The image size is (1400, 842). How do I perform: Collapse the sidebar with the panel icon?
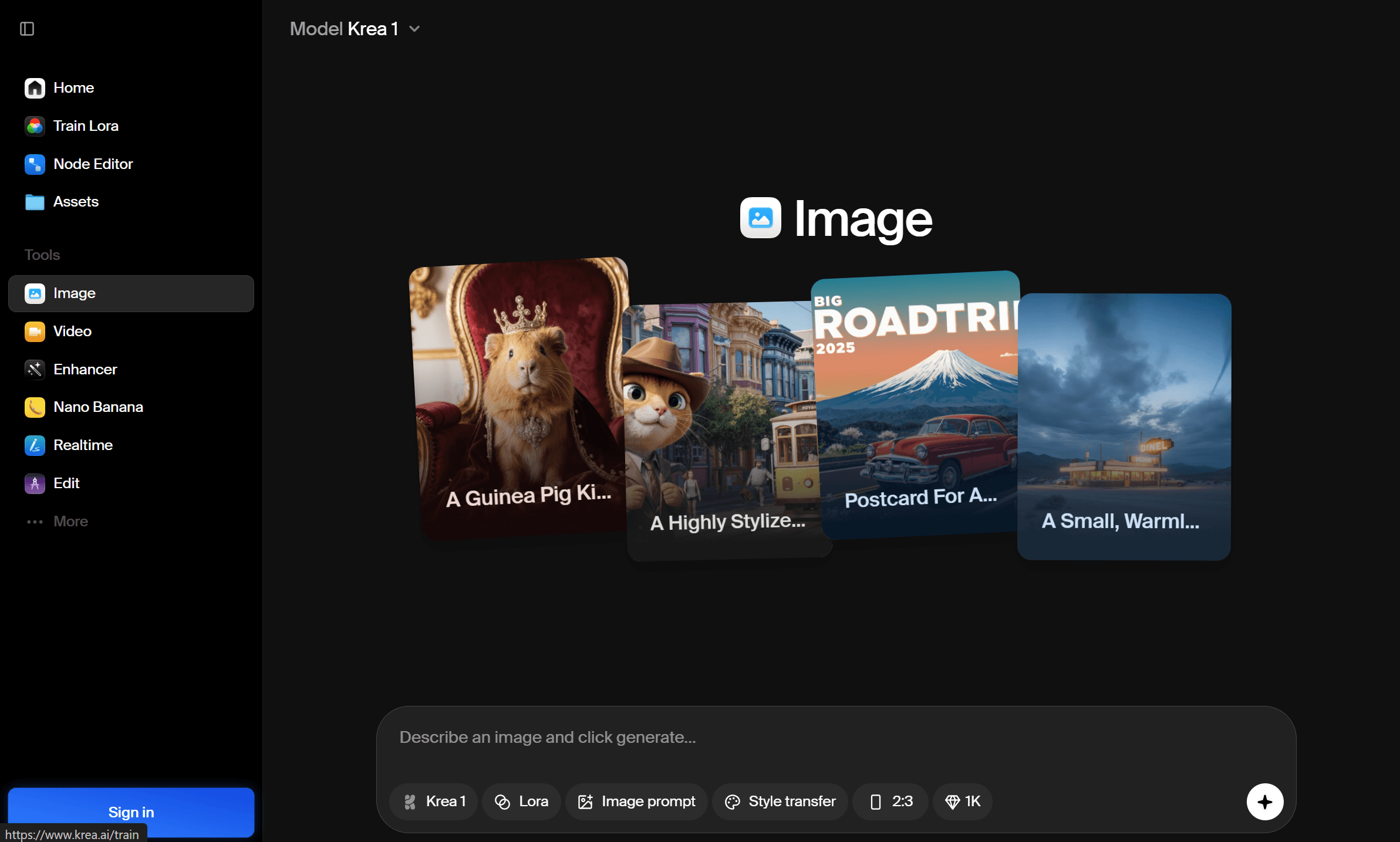(27, 29)
